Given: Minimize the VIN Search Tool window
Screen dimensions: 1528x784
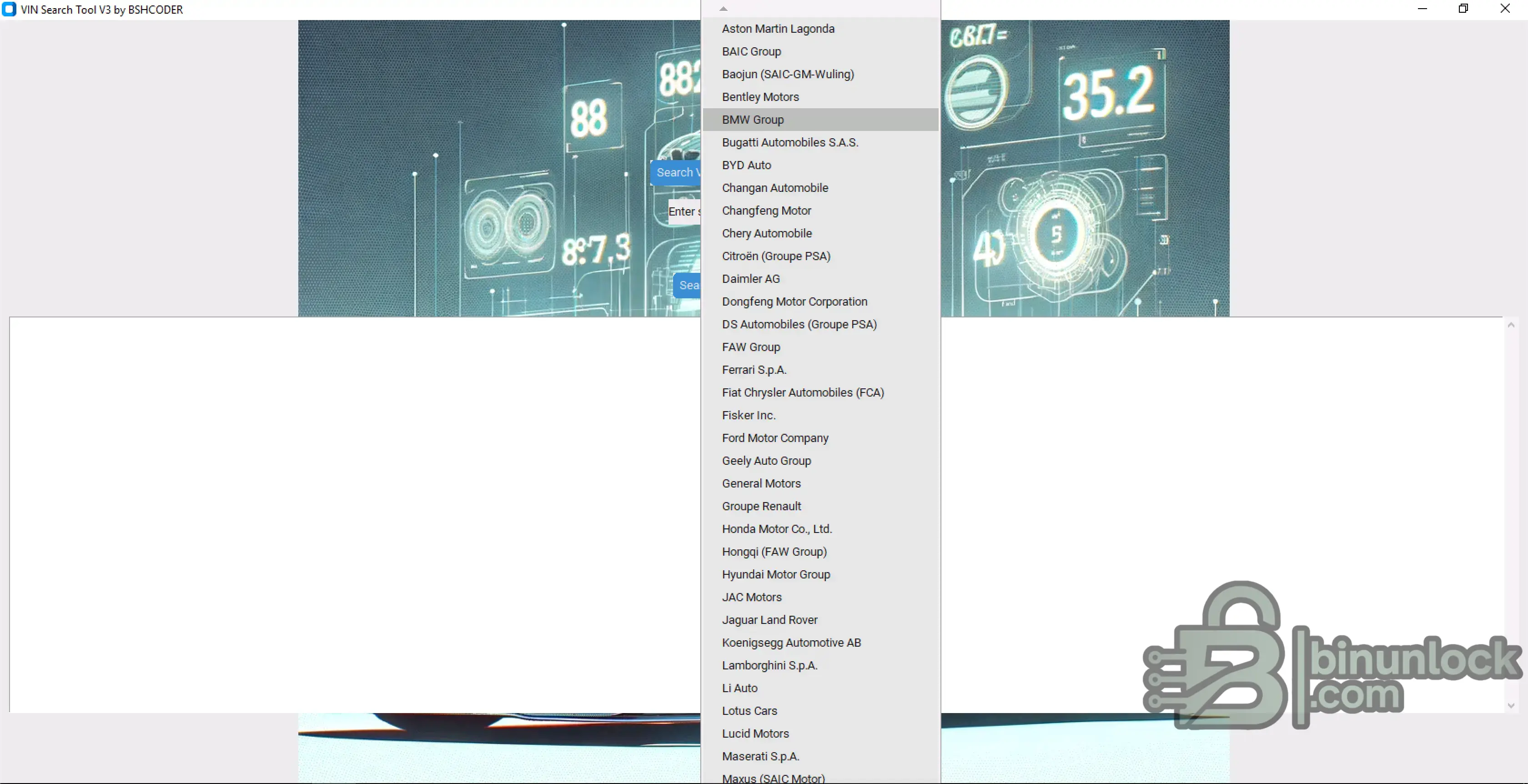Looking at the screenshot, I should click(x=1422, y=9).
